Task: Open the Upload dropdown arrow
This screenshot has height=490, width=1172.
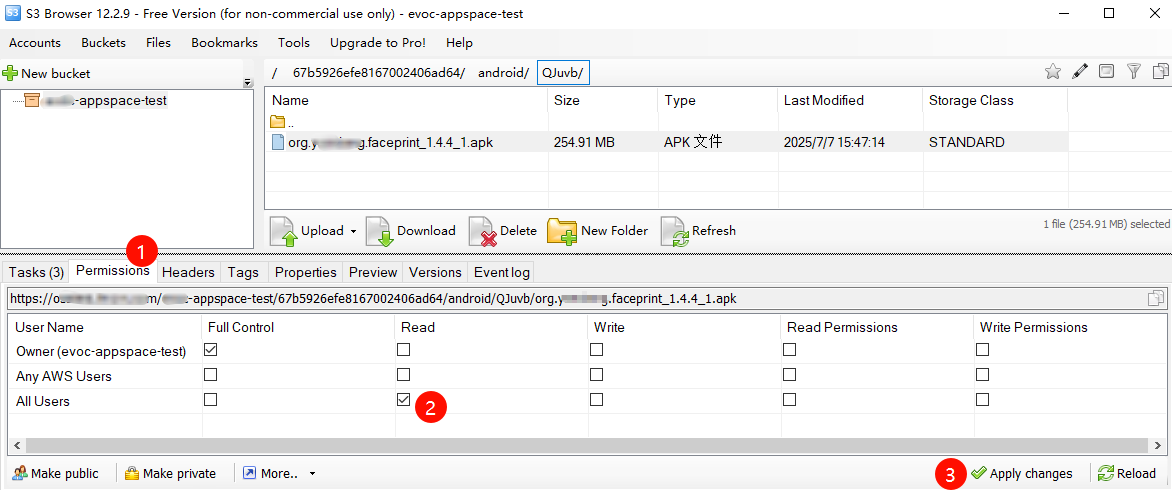Action: coord(353,232)
